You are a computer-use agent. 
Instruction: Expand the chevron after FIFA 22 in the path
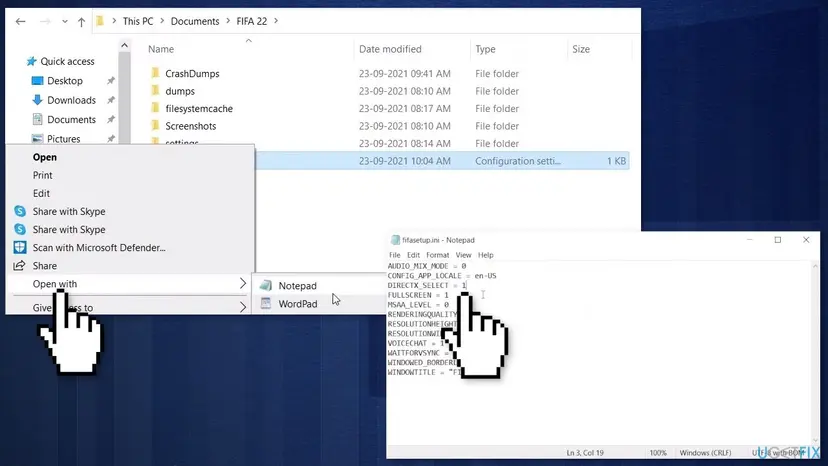tap(276, 21)
